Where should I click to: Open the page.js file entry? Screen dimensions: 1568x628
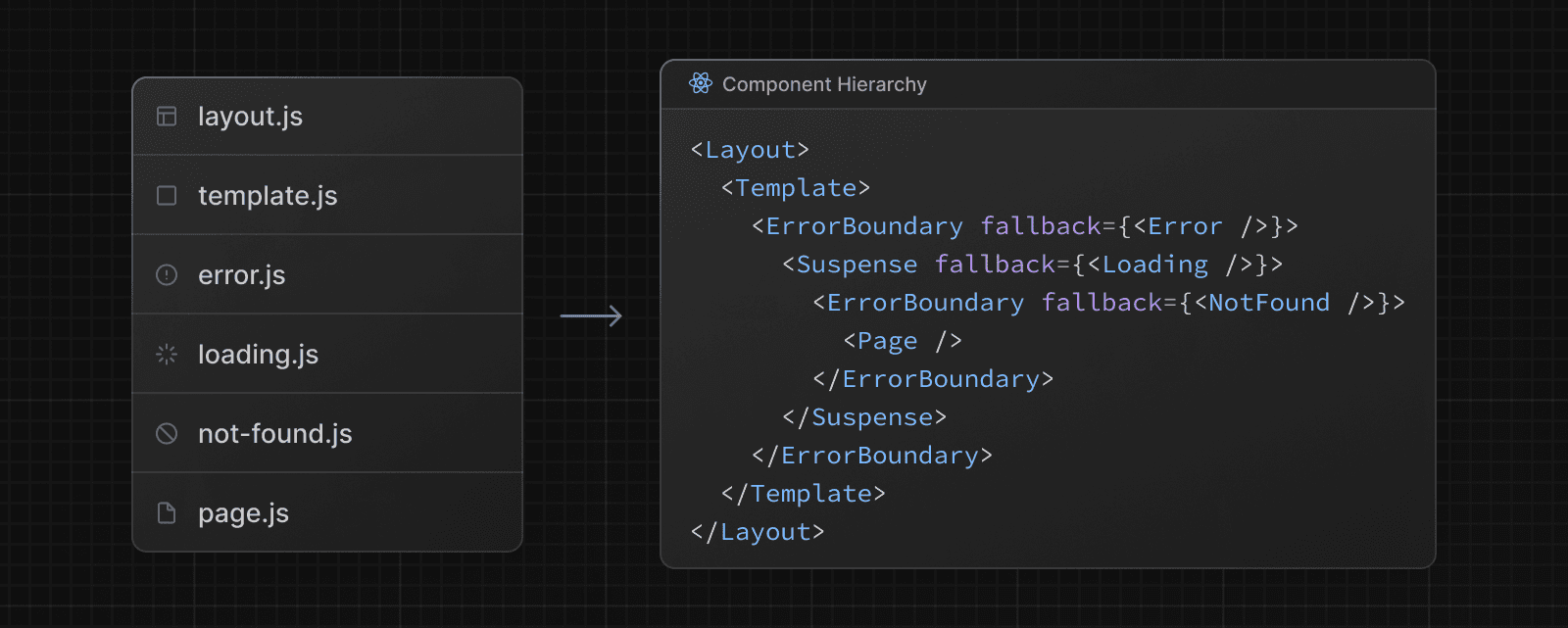coord(243,513)
